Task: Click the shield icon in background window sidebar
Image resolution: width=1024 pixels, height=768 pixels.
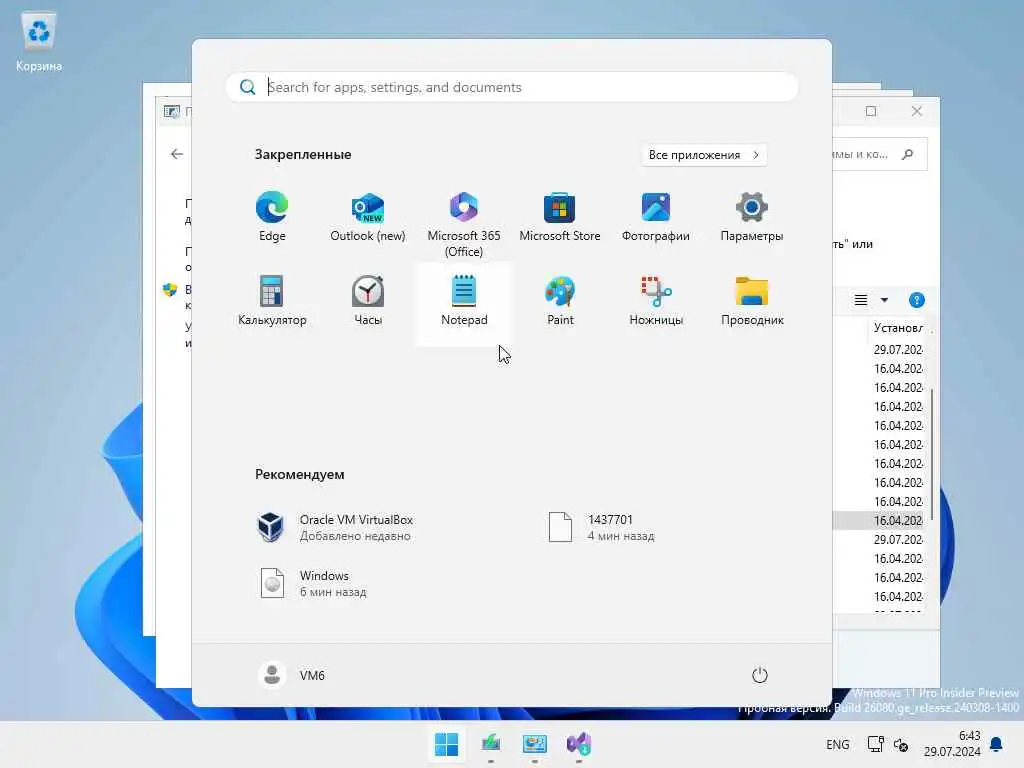Action: [170, 289]
